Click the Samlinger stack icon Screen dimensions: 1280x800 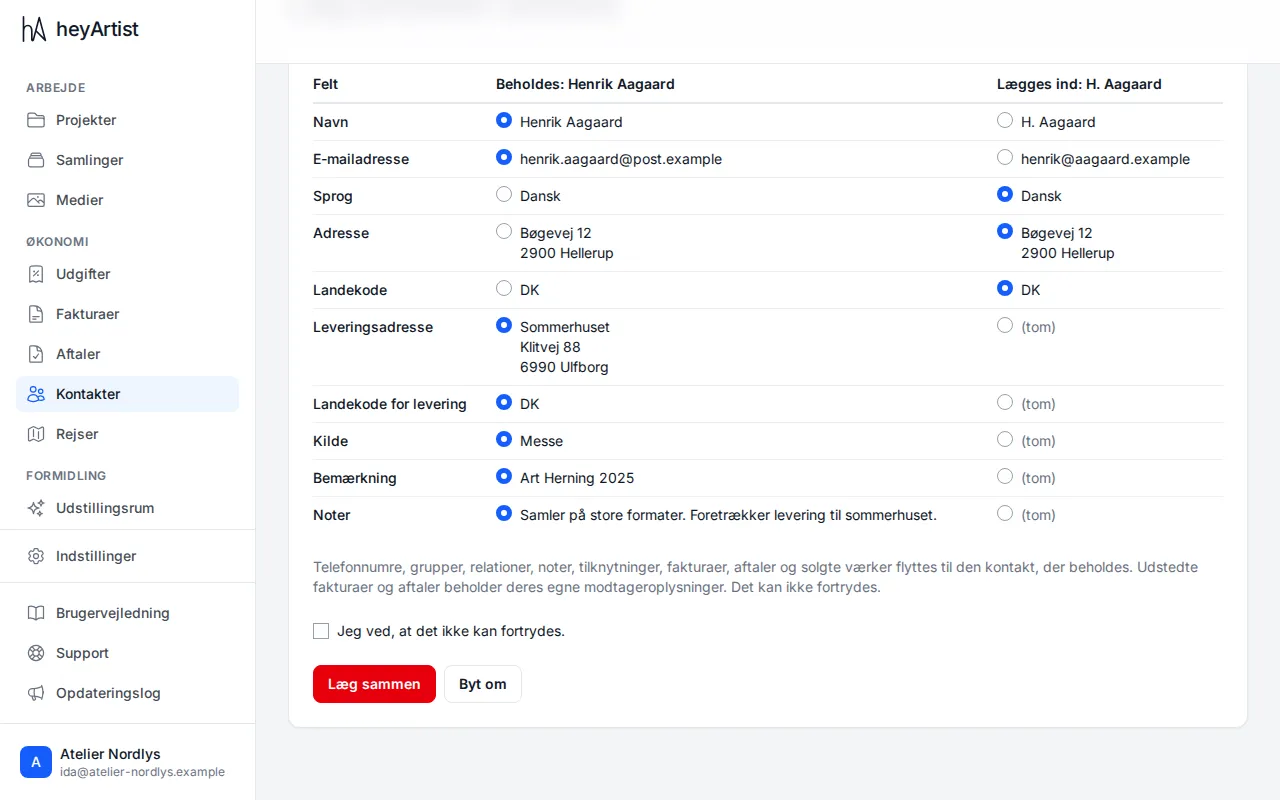36,160
